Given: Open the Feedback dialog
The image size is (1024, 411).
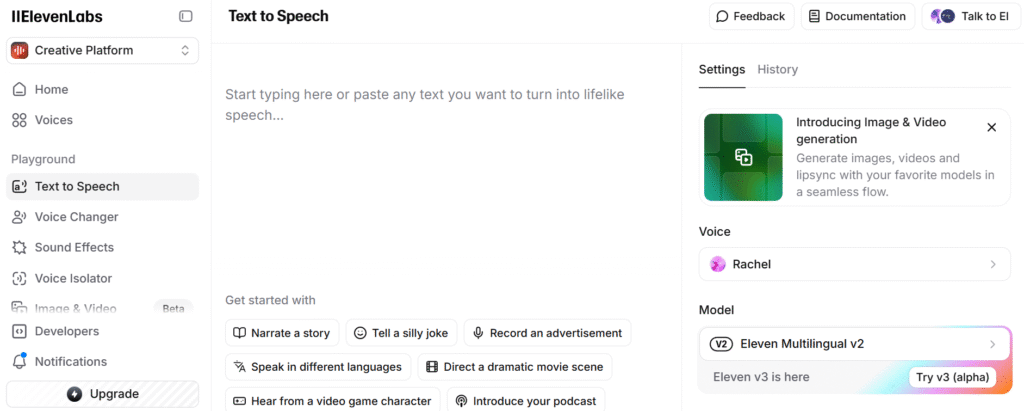Looking at the screenshot, I should pyautogui.click(x=752, y=16).
